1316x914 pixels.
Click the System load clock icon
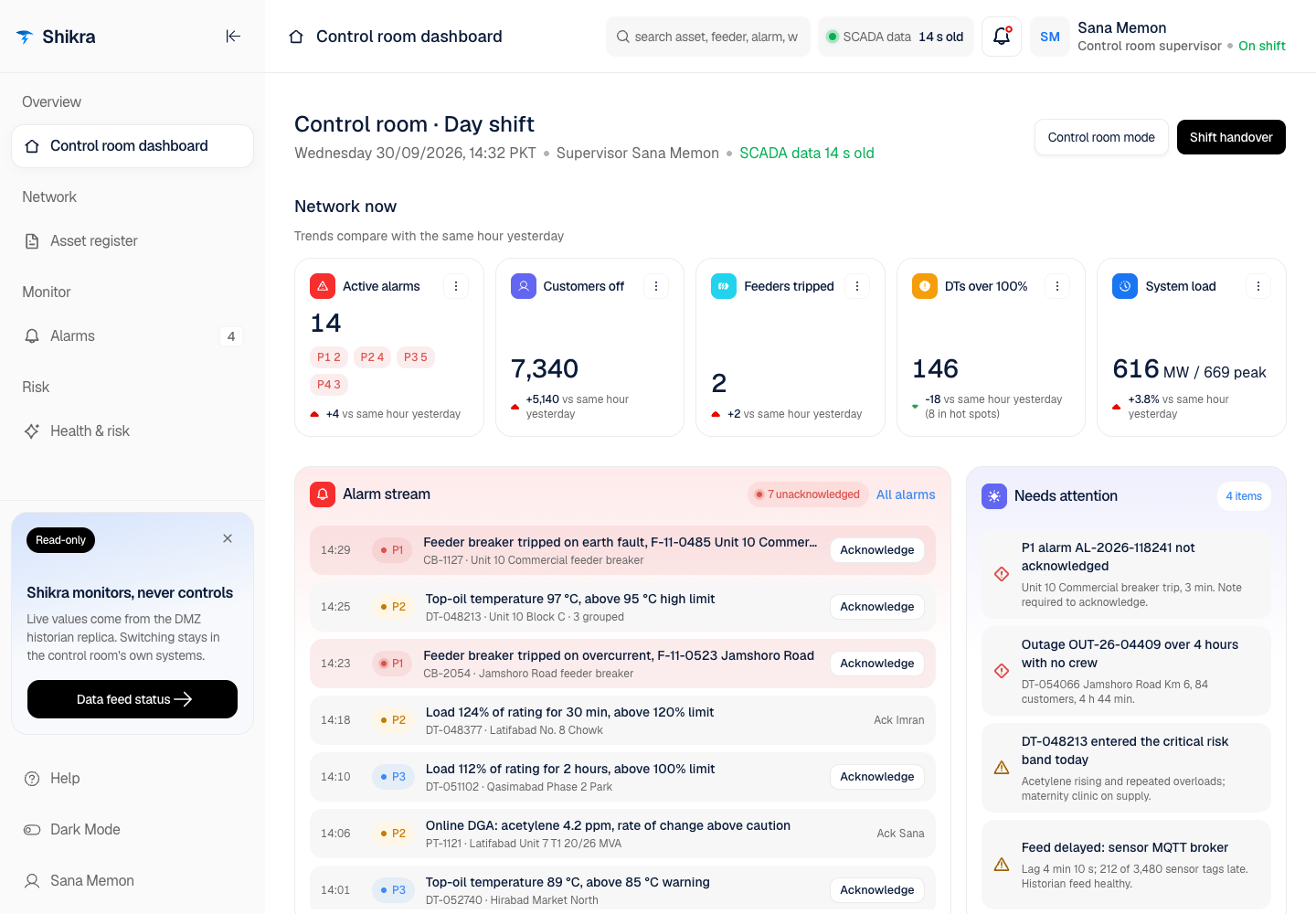pos(1125,286)
